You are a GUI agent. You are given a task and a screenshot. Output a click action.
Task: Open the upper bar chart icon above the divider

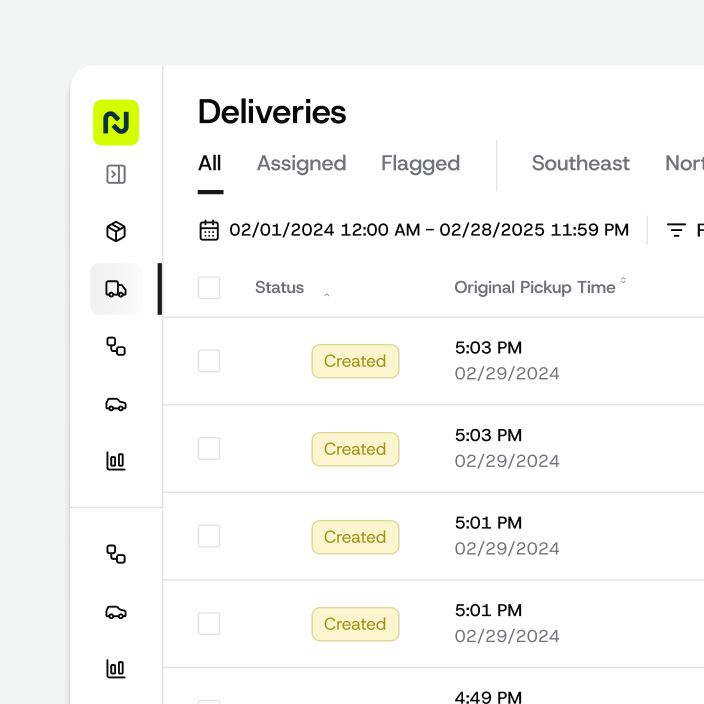coord(116,461)
